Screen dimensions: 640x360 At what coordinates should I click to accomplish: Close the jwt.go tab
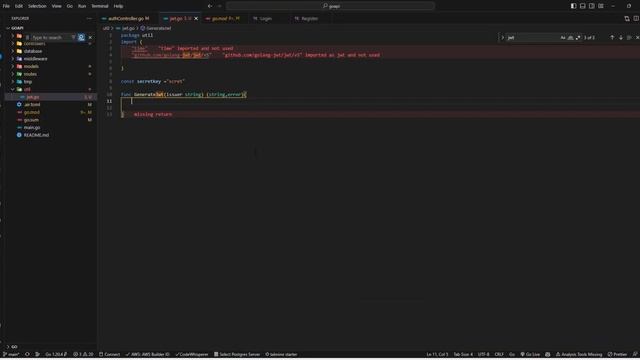pos(196,18)
